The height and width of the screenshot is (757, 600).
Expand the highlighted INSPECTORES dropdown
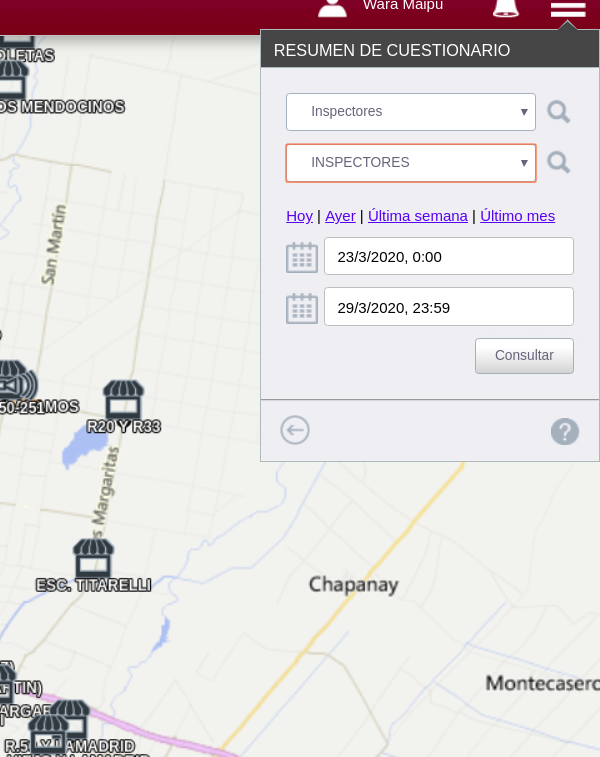tap(410, 163)
